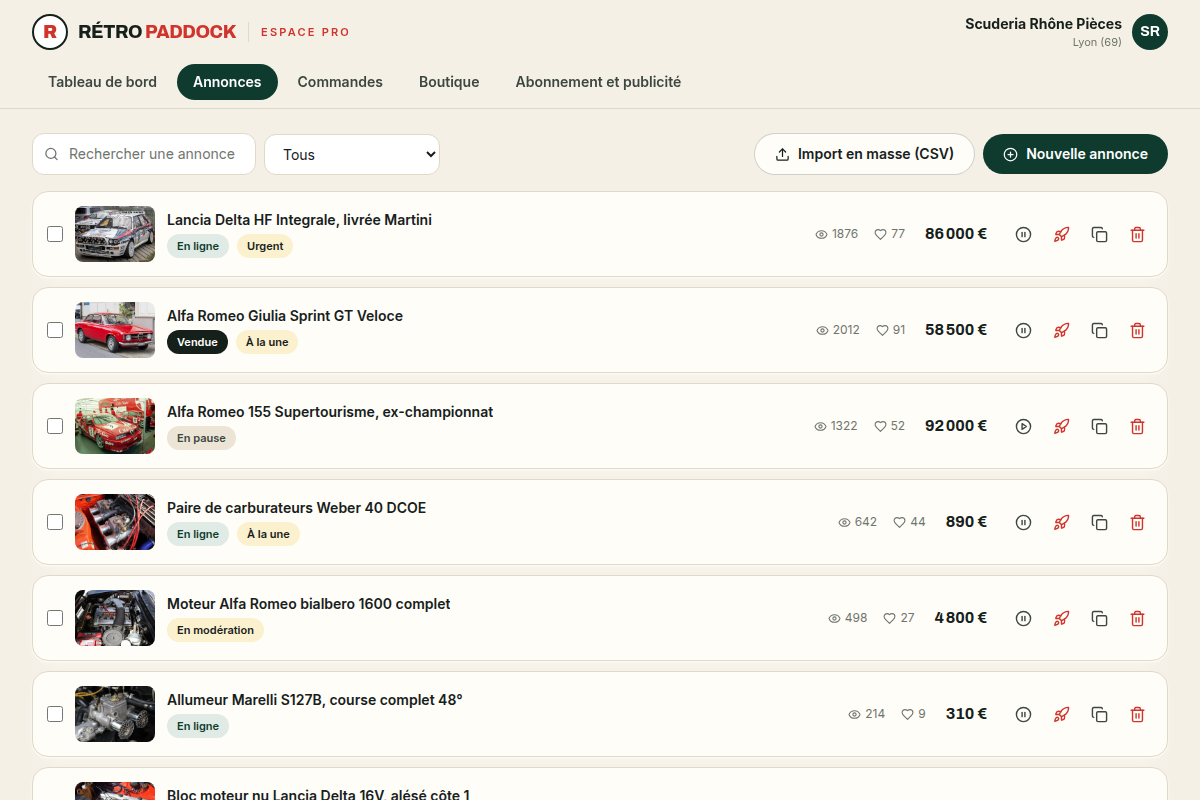Tick the Moteur Alfa Romeo bialbero checkbox
The image size is (1200, 800).
(55, 618)
